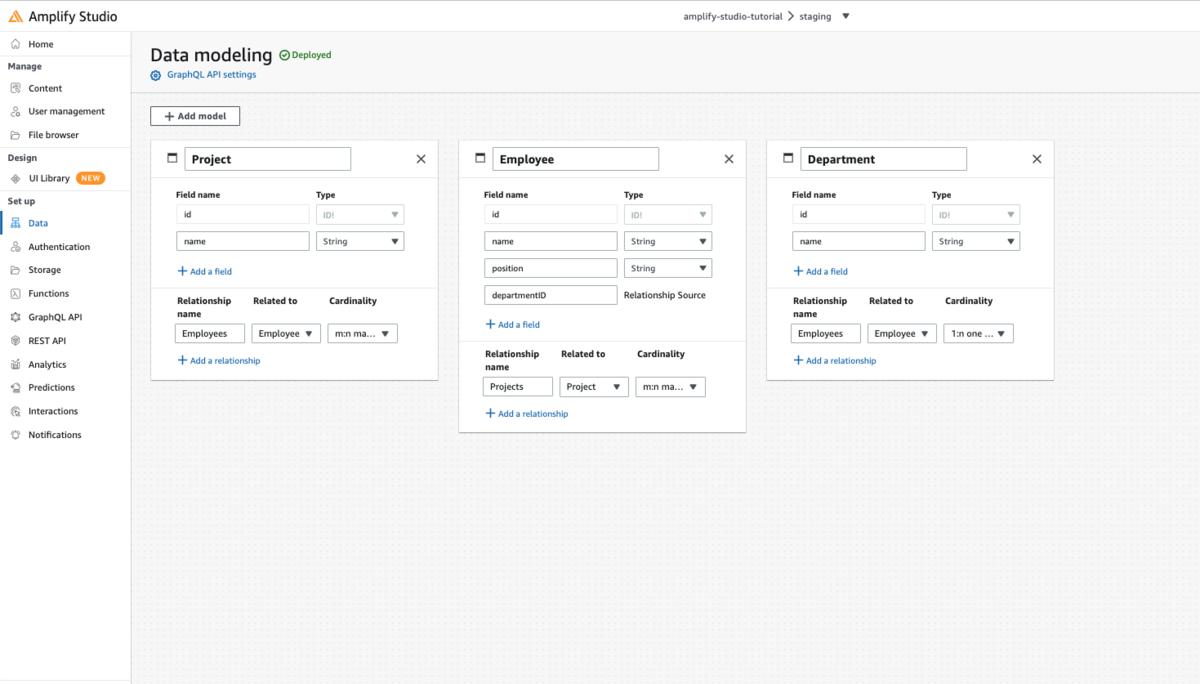Click Employee's position field name input
1200x684 pixels.
(551, 268)
